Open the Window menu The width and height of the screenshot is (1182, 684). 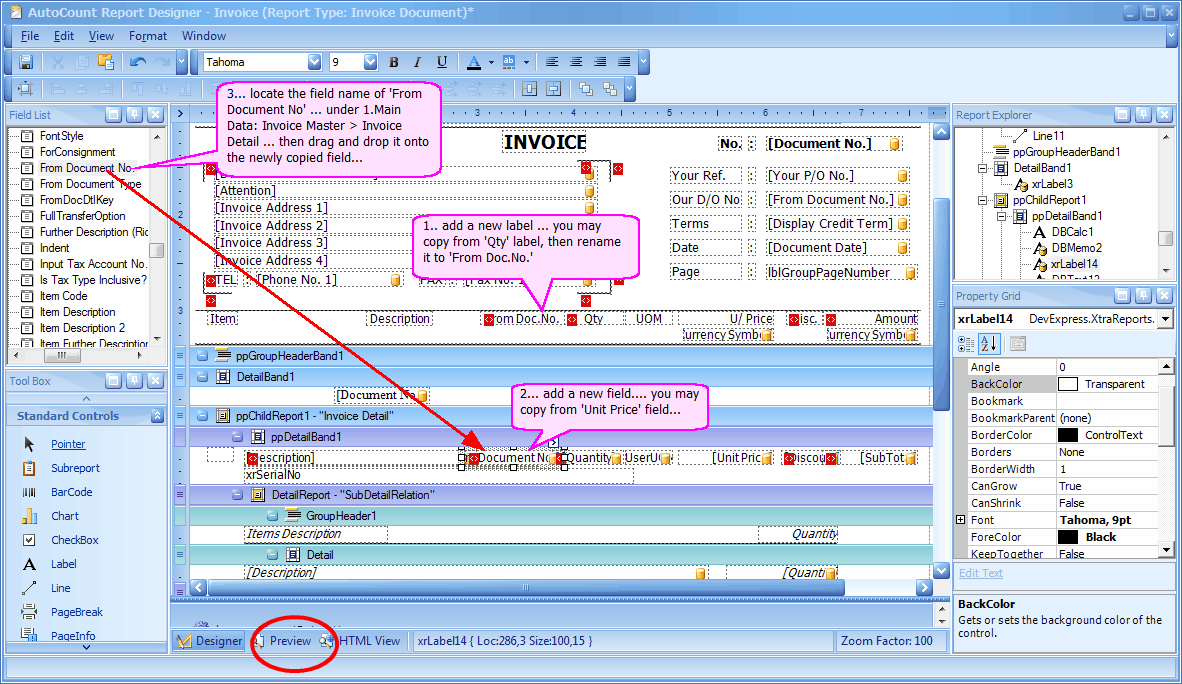coord(204,35)
